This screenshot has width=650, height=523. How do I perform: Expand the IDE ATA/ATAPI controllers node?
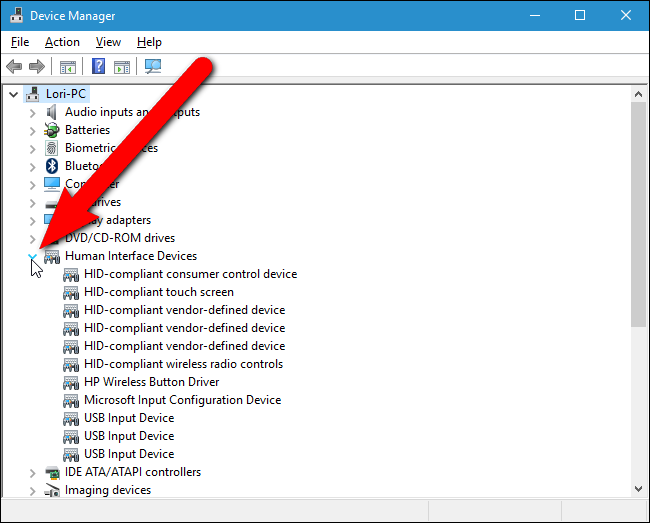tap(32, 472)
